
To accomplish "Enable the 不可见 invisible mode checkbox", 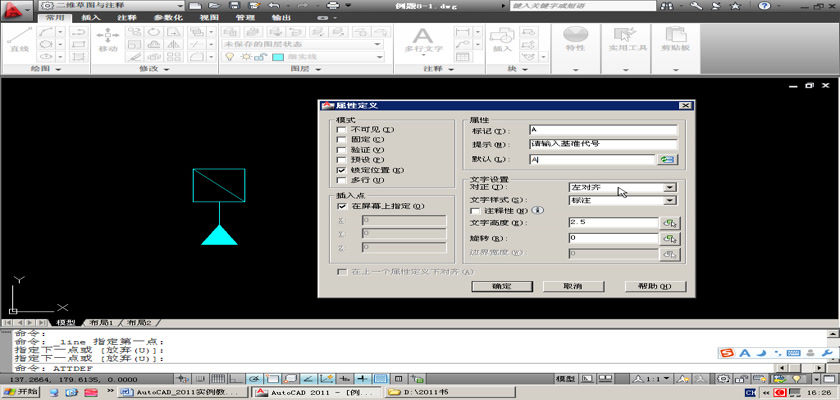I will (341, 130).
